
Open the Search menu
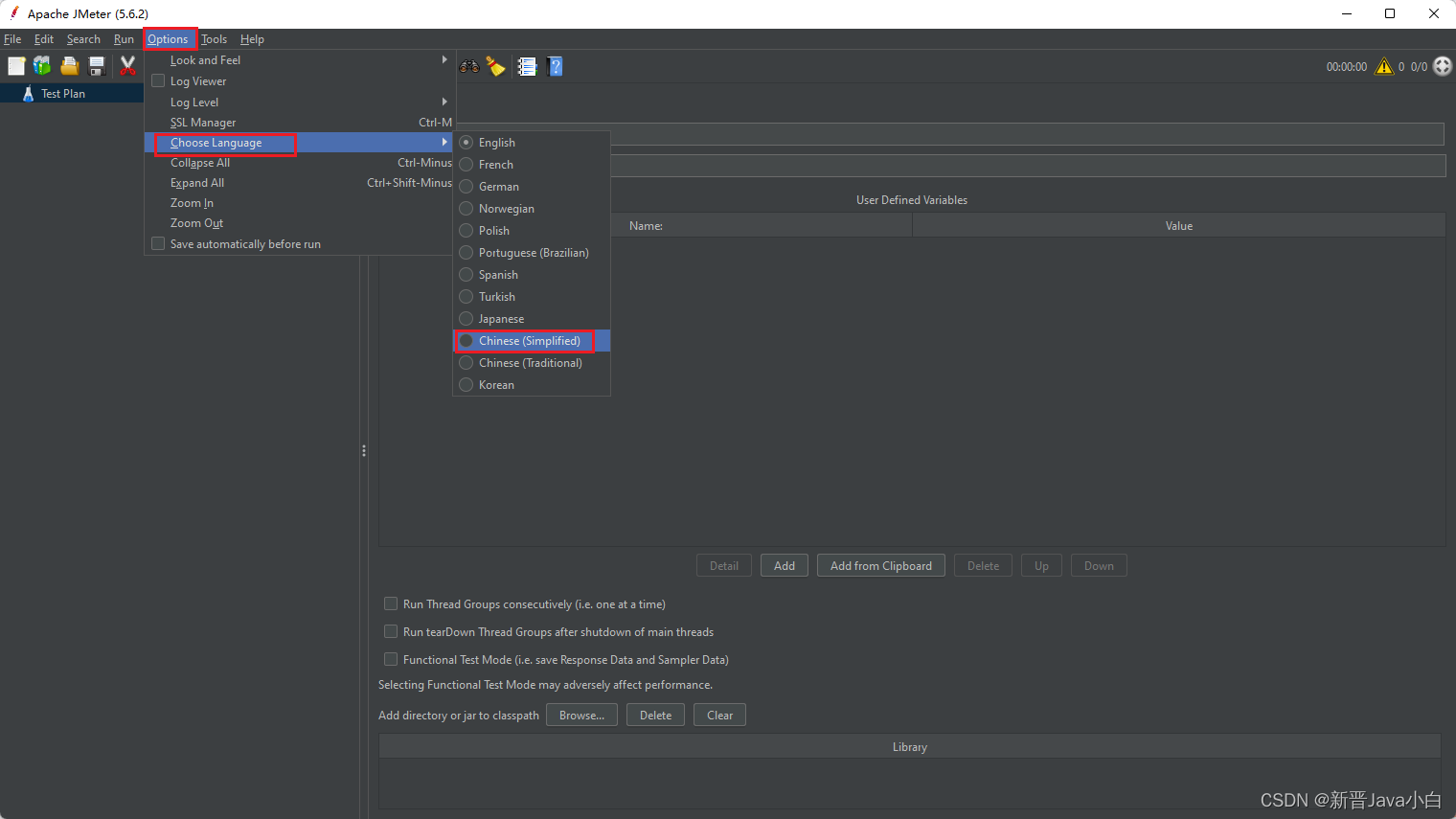coord(83,39)
